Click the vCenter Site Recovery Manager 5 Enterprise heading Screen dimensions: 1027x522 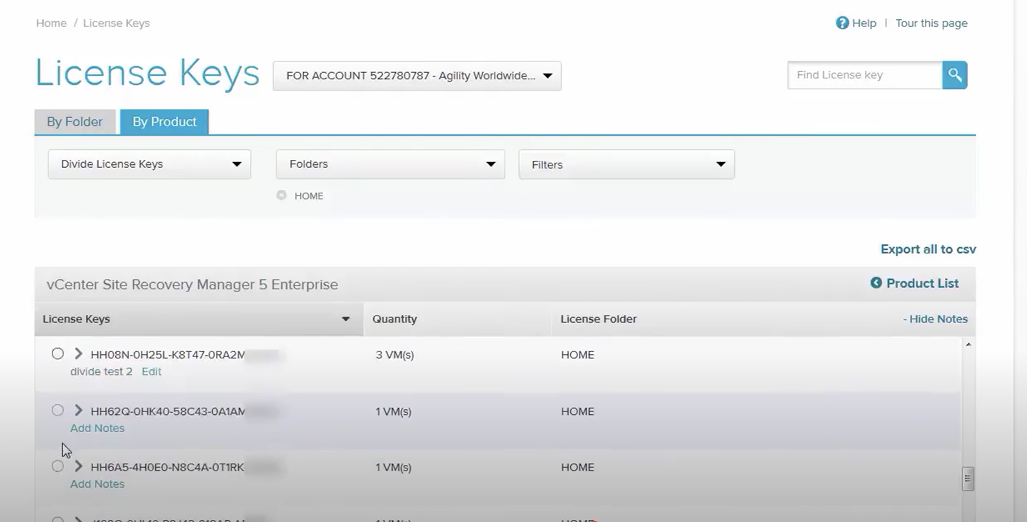[192, 284]
